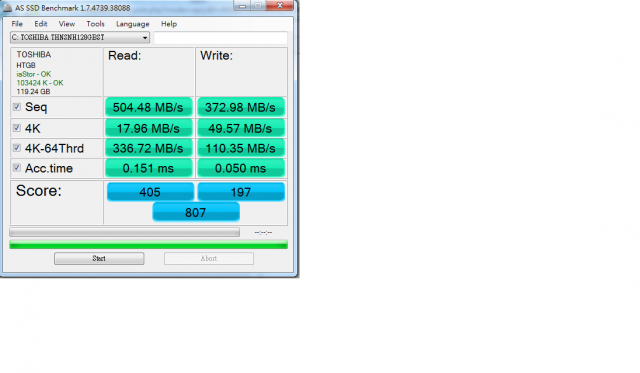
Task: Click the Write: column header
Action: click(x=216, y=56)
